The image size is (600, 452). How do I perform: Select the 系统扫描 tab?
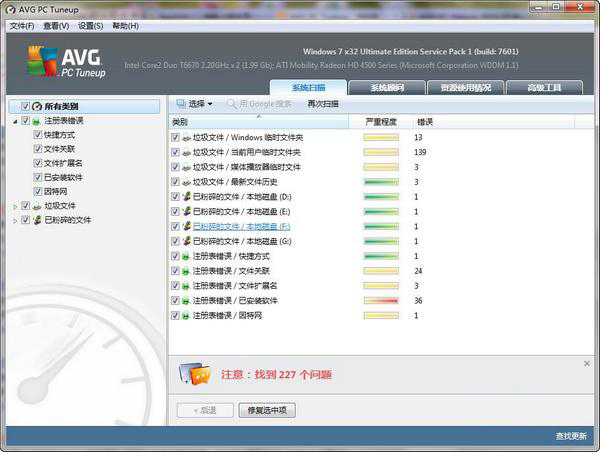308,88
